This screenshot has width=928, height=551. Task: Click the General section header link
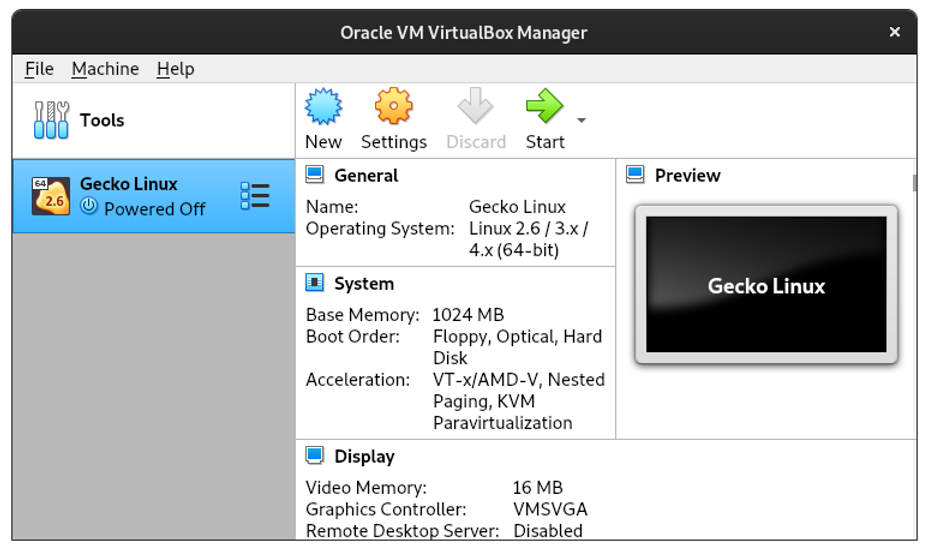pos(366,175)
